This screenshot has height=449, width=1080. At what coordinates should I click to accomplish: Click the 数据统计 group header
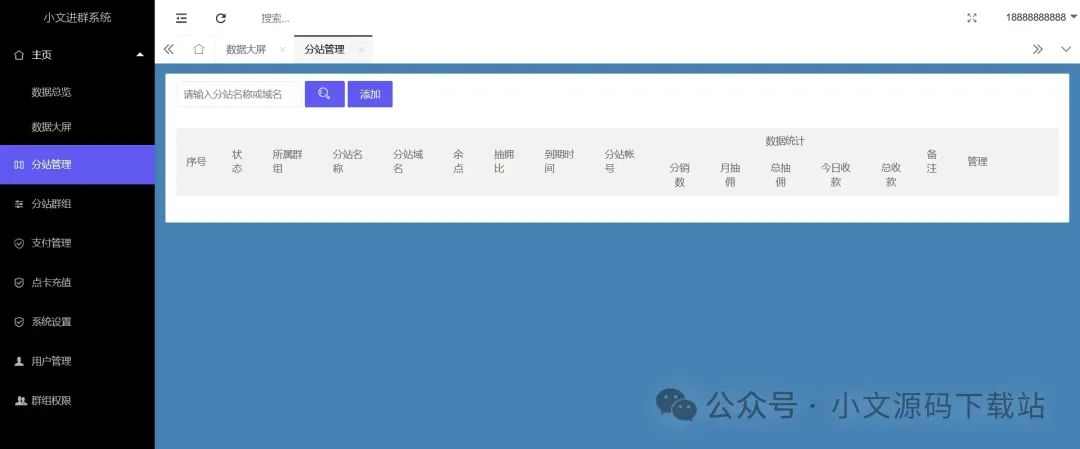click(785, 141)
